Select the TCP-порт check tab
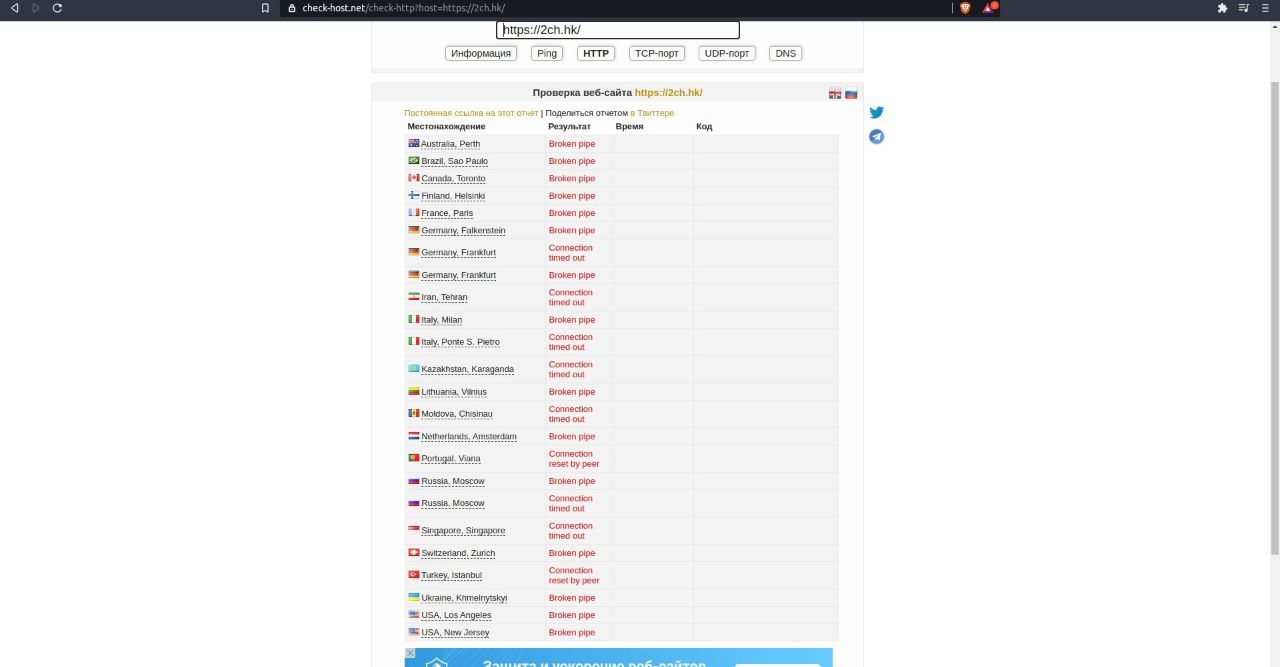Screen dimensions: 1280x667 click(x=657, y=53)
